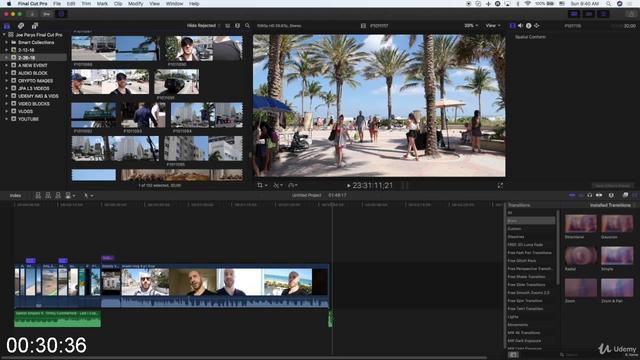Open the Edit menu
This screenshot has height=360, width=640.
click(71, 4)
